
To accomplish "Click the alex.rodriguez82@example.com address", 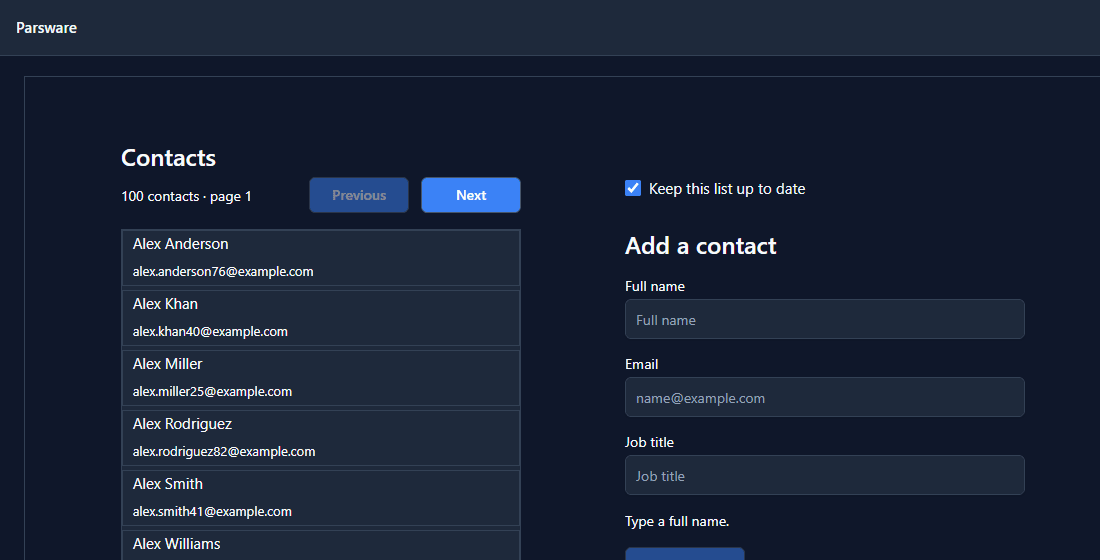I will tap(224, 451).
